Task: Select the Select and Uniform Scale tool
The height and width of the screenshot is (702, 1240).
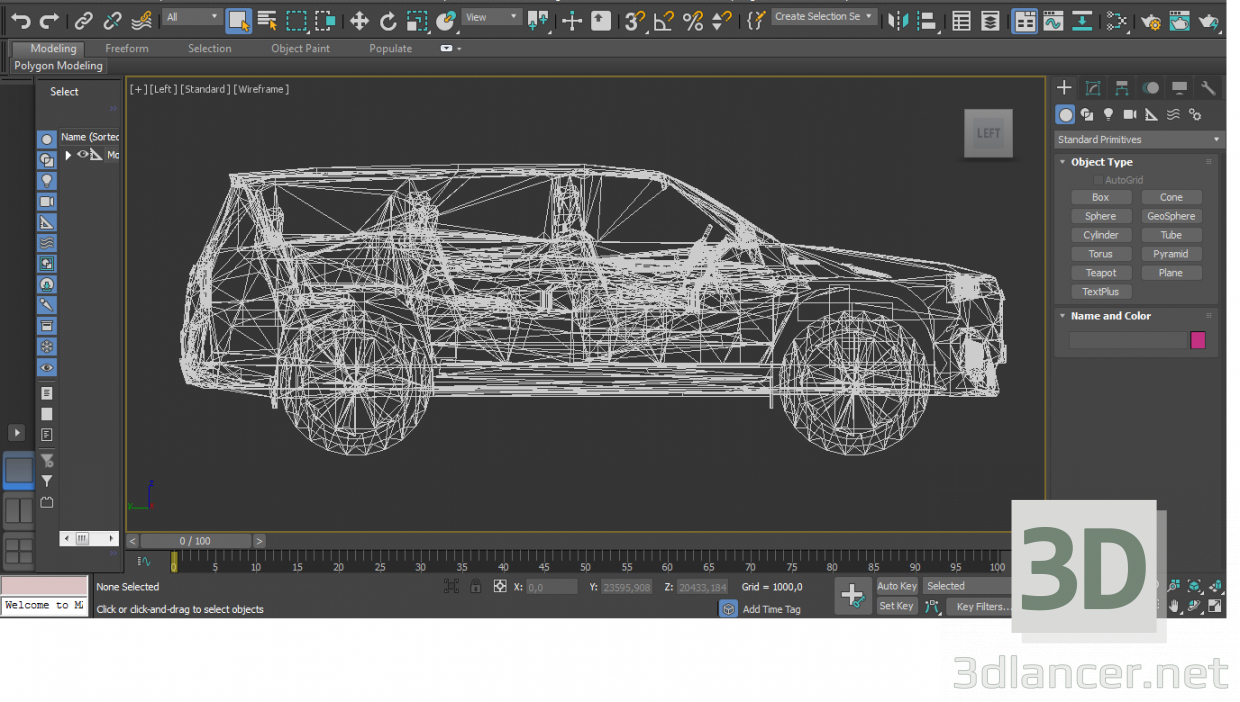Action: pos(417,20)
